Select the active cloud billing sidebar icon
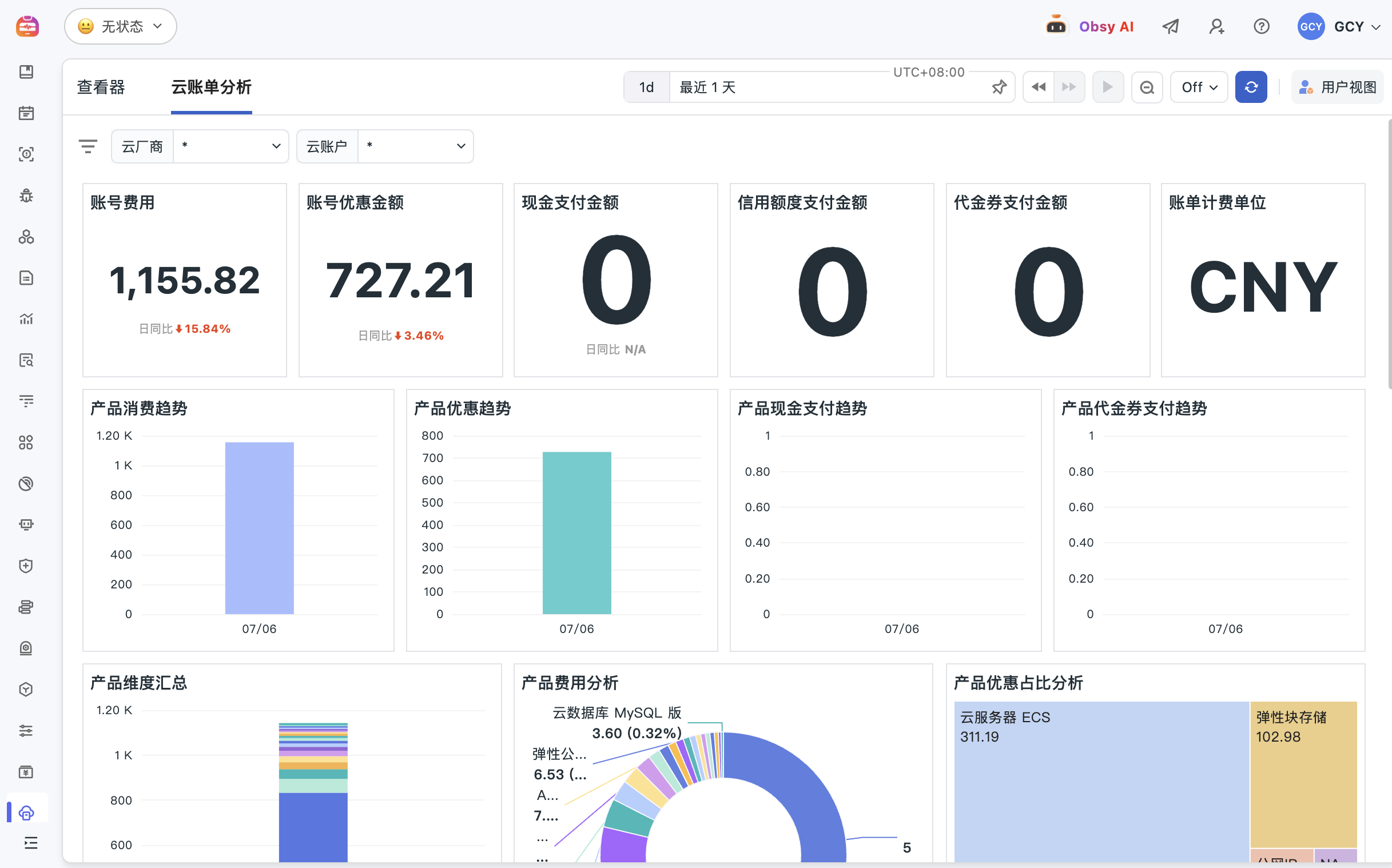The image size is (1392, 868). 26,813
